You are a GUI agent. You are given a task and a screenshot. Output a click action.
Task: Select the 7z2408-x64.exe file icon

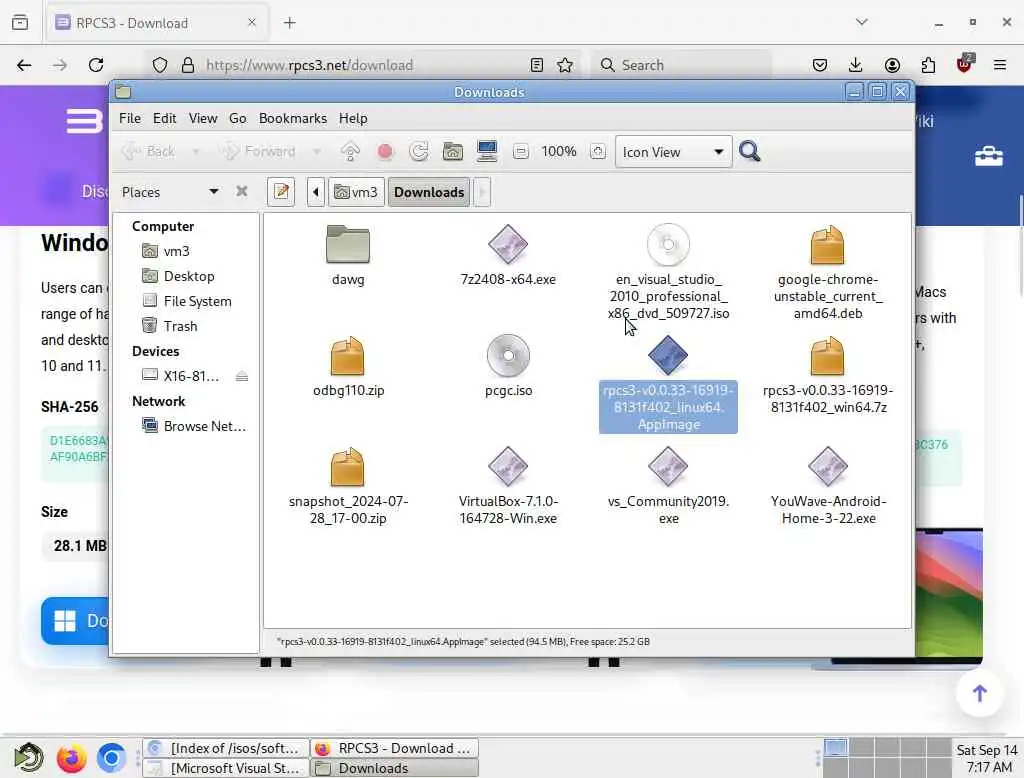pos(507,244)
